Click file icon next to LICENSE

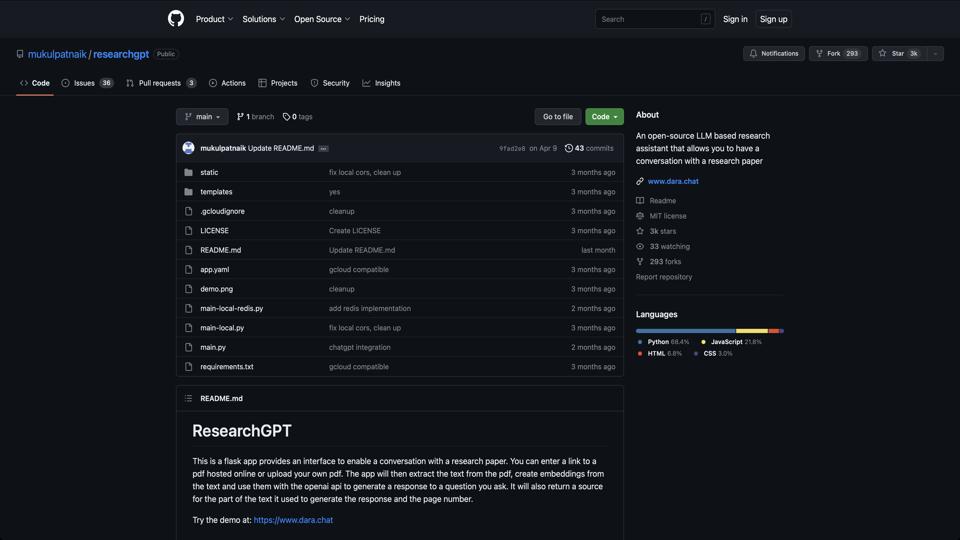click(x=189, y=231)
